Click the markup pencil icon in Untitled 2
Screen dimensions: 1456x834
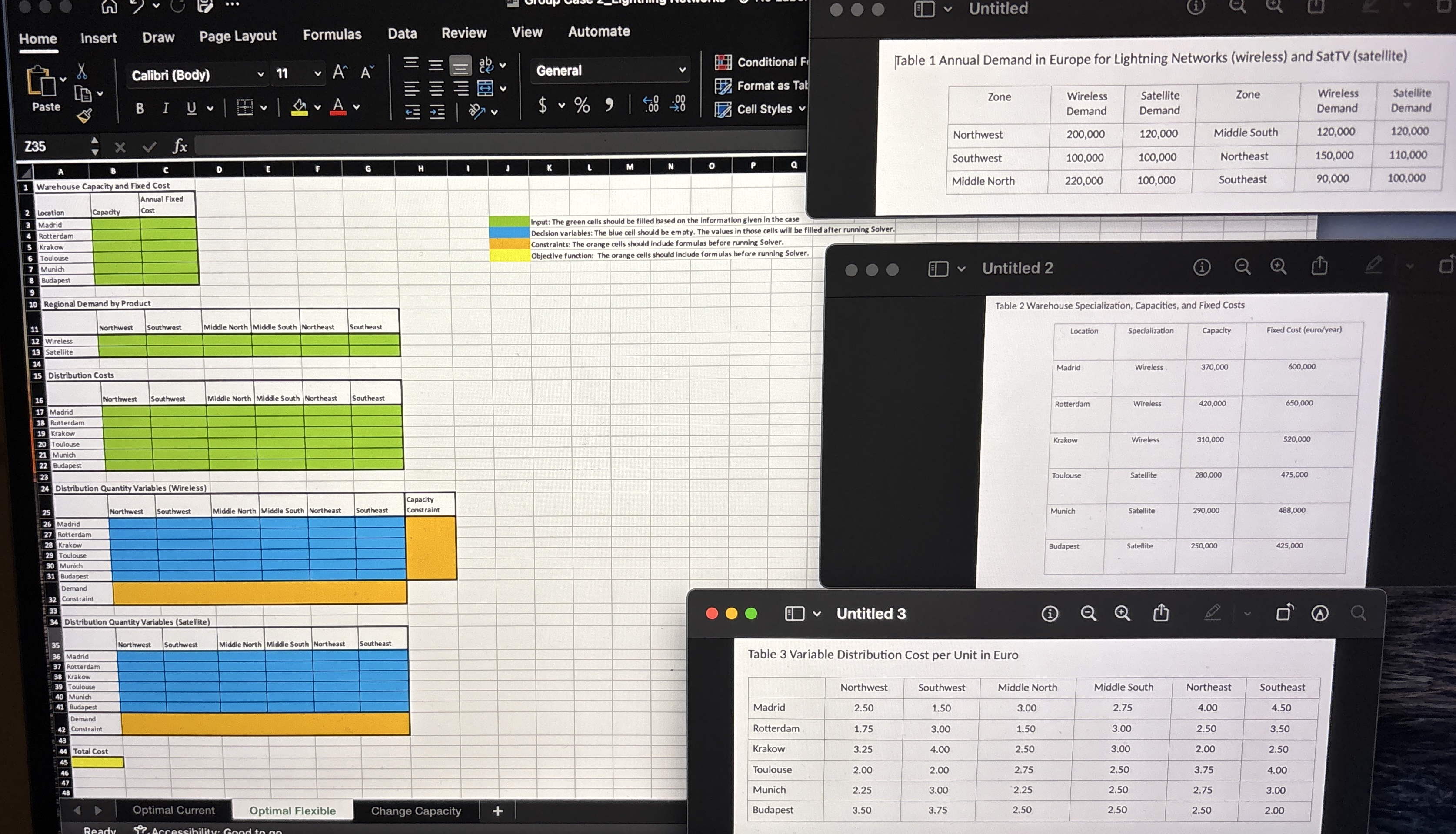click(x=1373, y=266)
